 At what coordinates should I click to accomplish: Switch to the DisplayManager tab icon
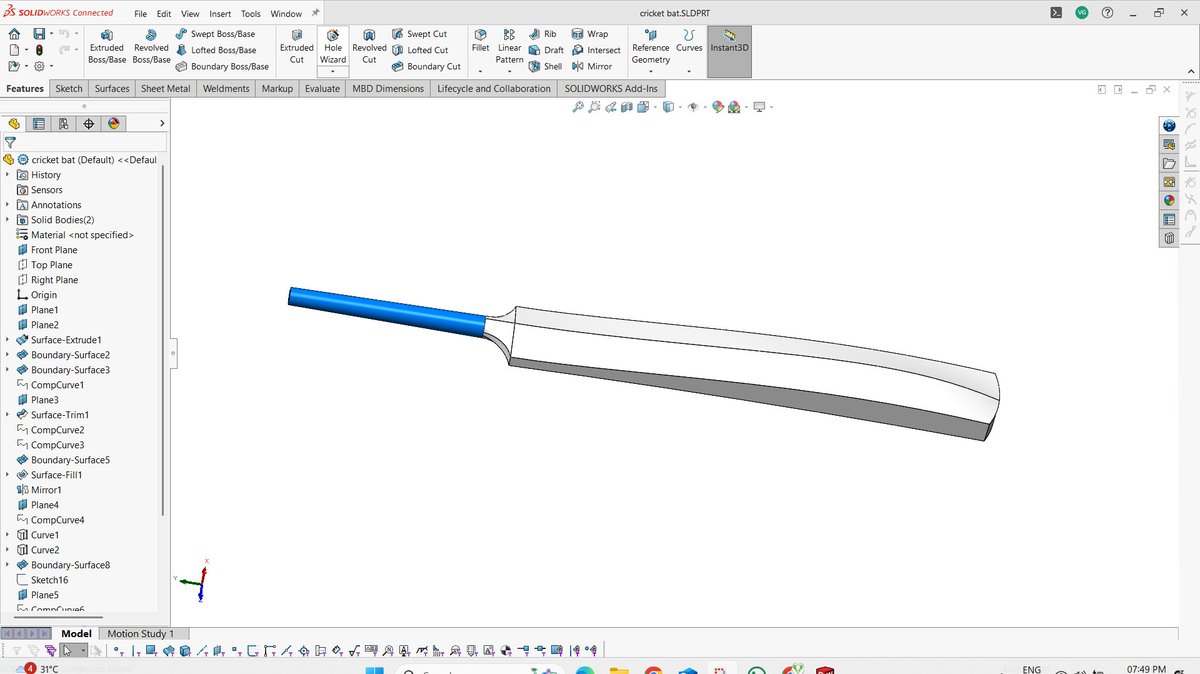click(x=113, y=124)
